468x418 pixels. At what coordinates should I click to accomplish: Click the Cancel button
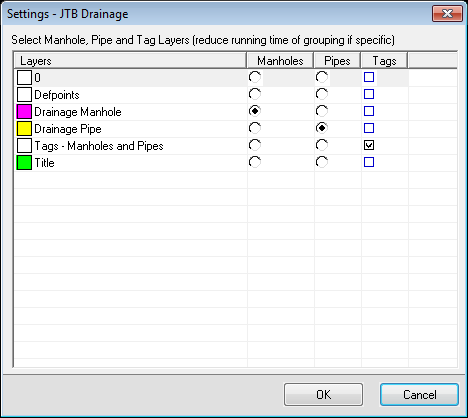(419, 395)
